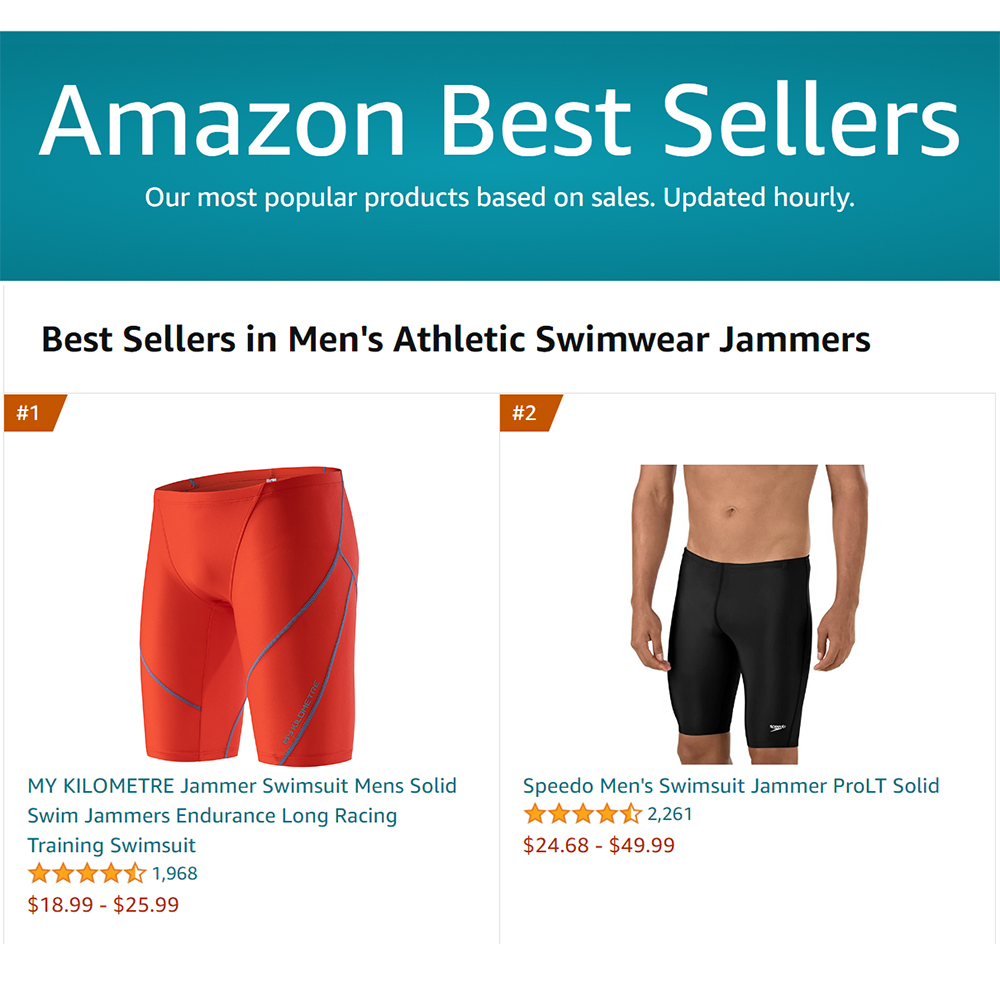
Task: View the 2,261 reviews for the Speedo jammer
Action: point(670,814)
